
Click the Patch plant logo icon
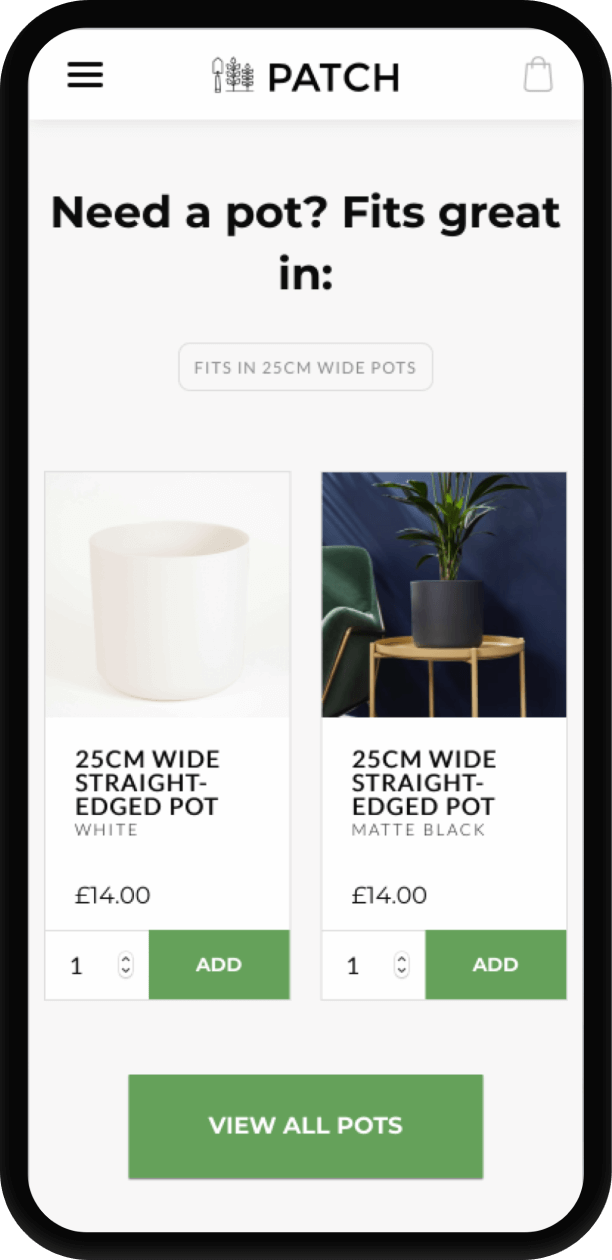[232, 75]
